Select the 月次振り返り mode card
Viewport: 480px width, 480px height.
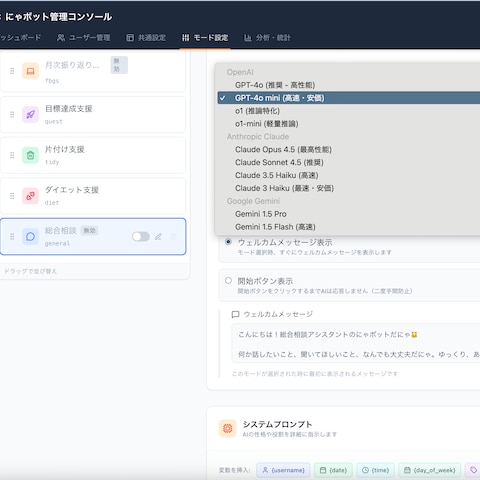tap(93, 71)
